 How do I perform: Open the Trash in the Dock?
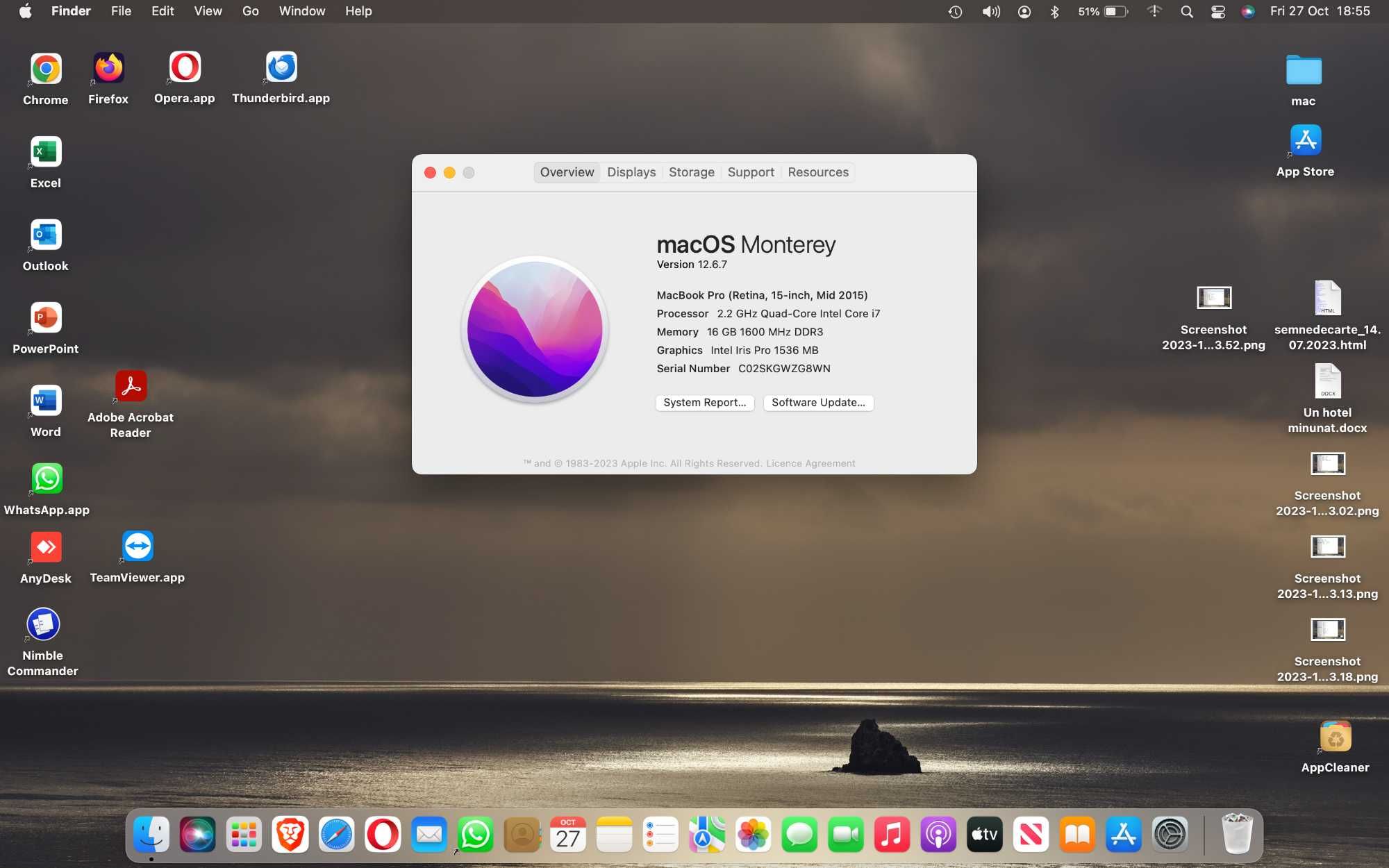(x=1237, y=834)
